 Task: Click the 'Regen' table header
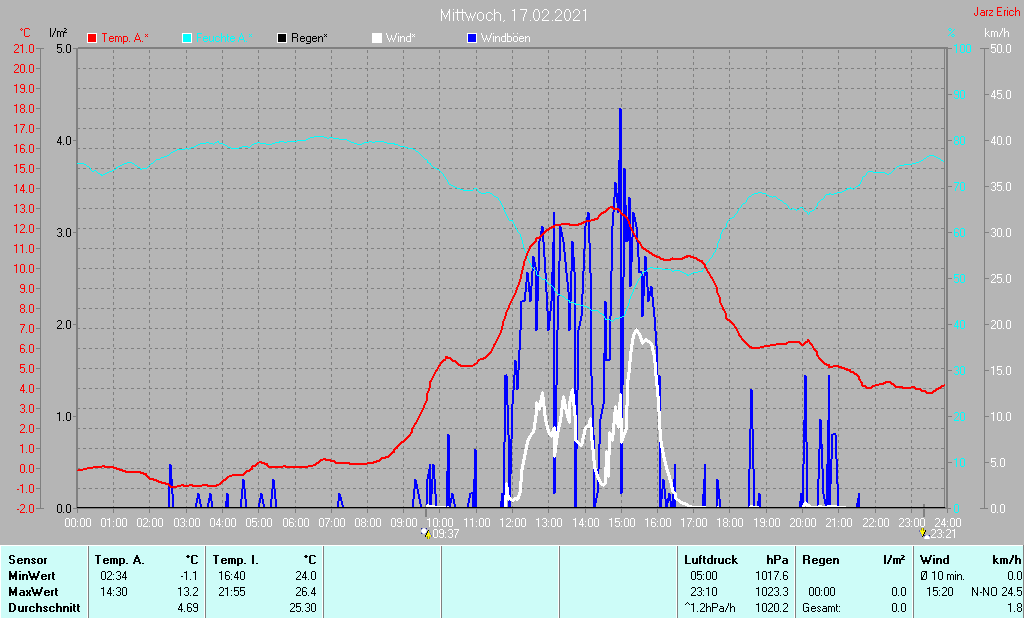pyautogui.click(x=821, y=560)
